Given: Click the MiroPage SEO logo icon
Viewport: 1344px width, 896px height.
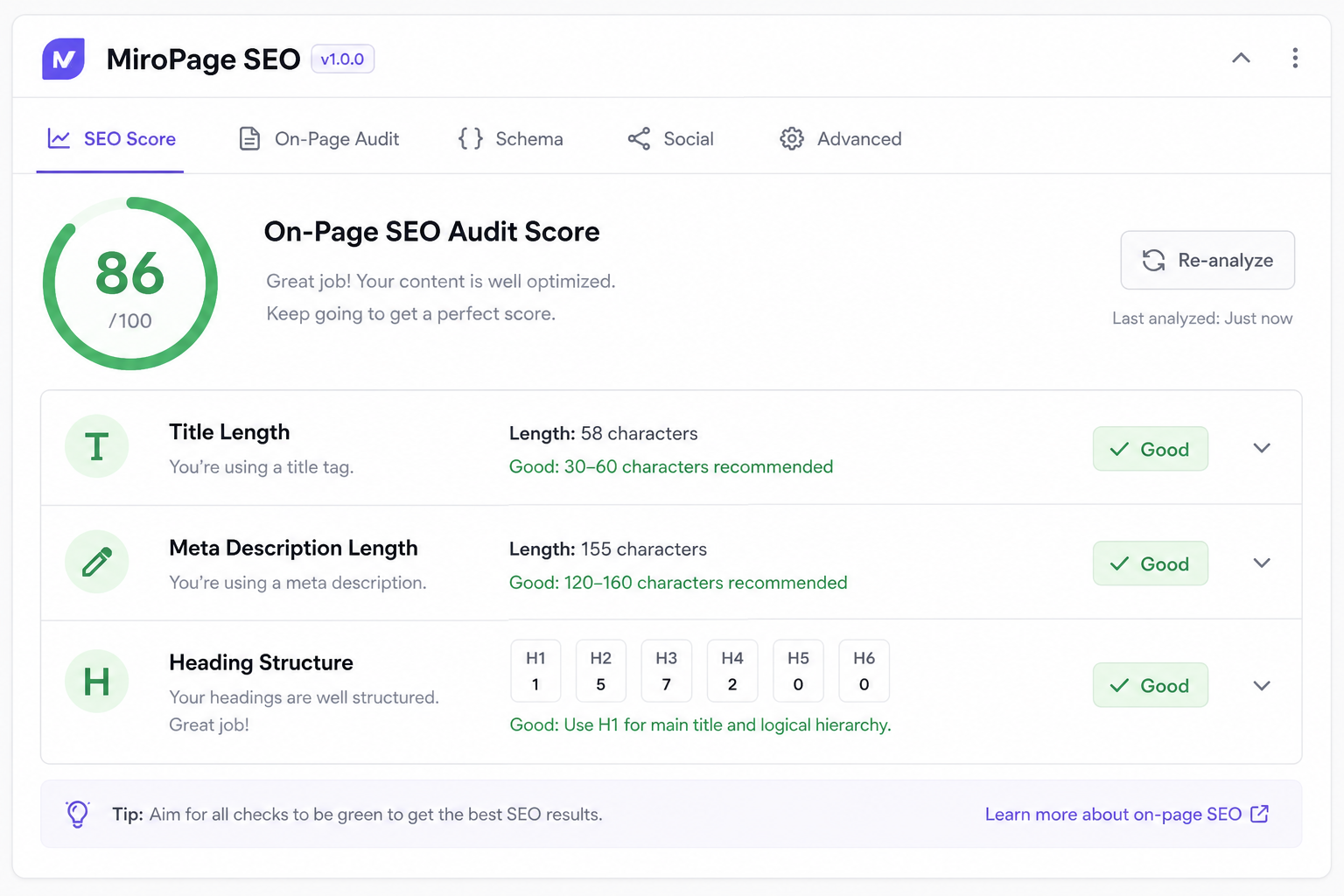Looking at the screenshot, I should [x=63, y=59].
